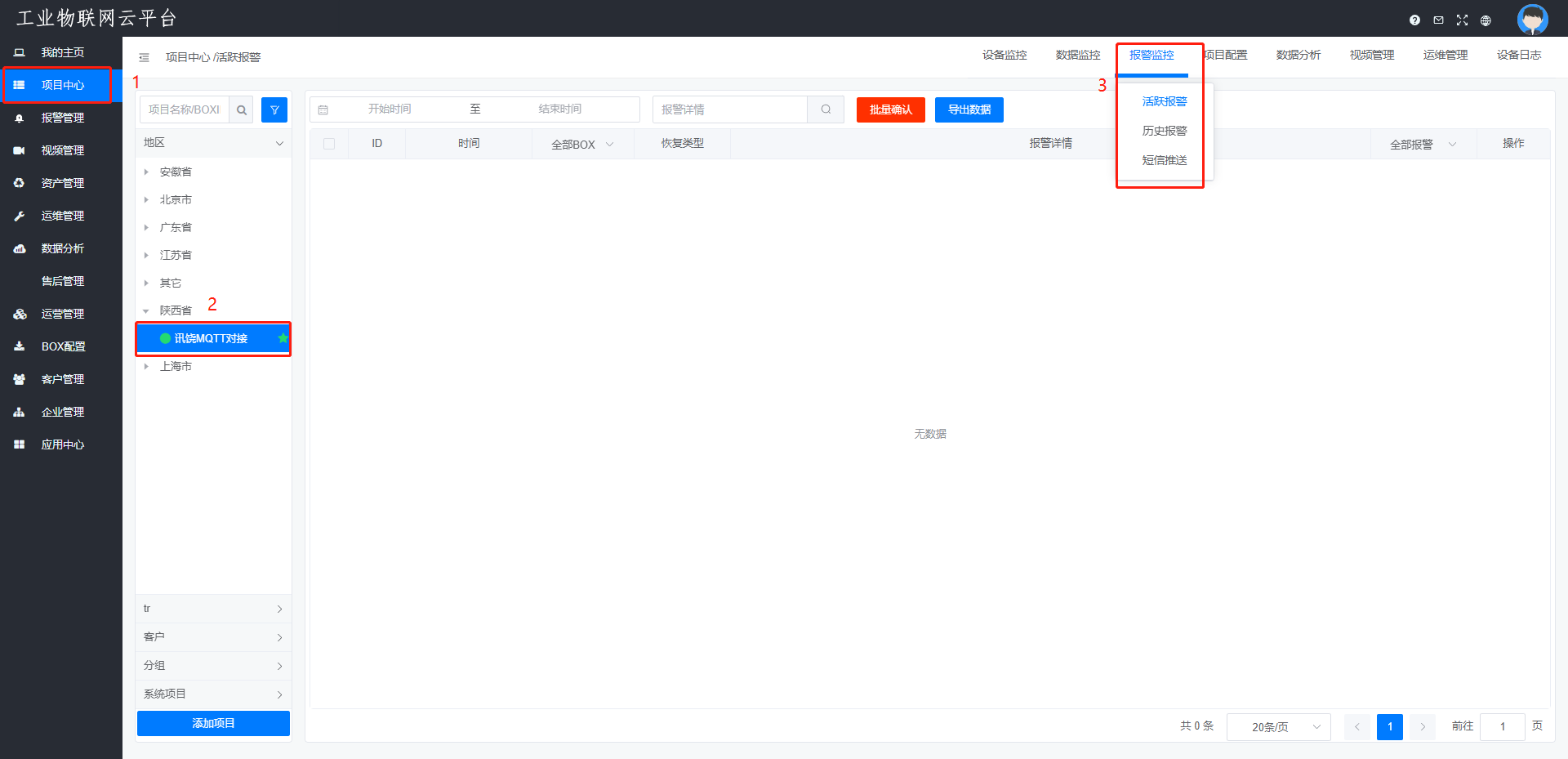
Task: Collapse sidebar using the menu fold icon
Action: click(x=144, y=57)
